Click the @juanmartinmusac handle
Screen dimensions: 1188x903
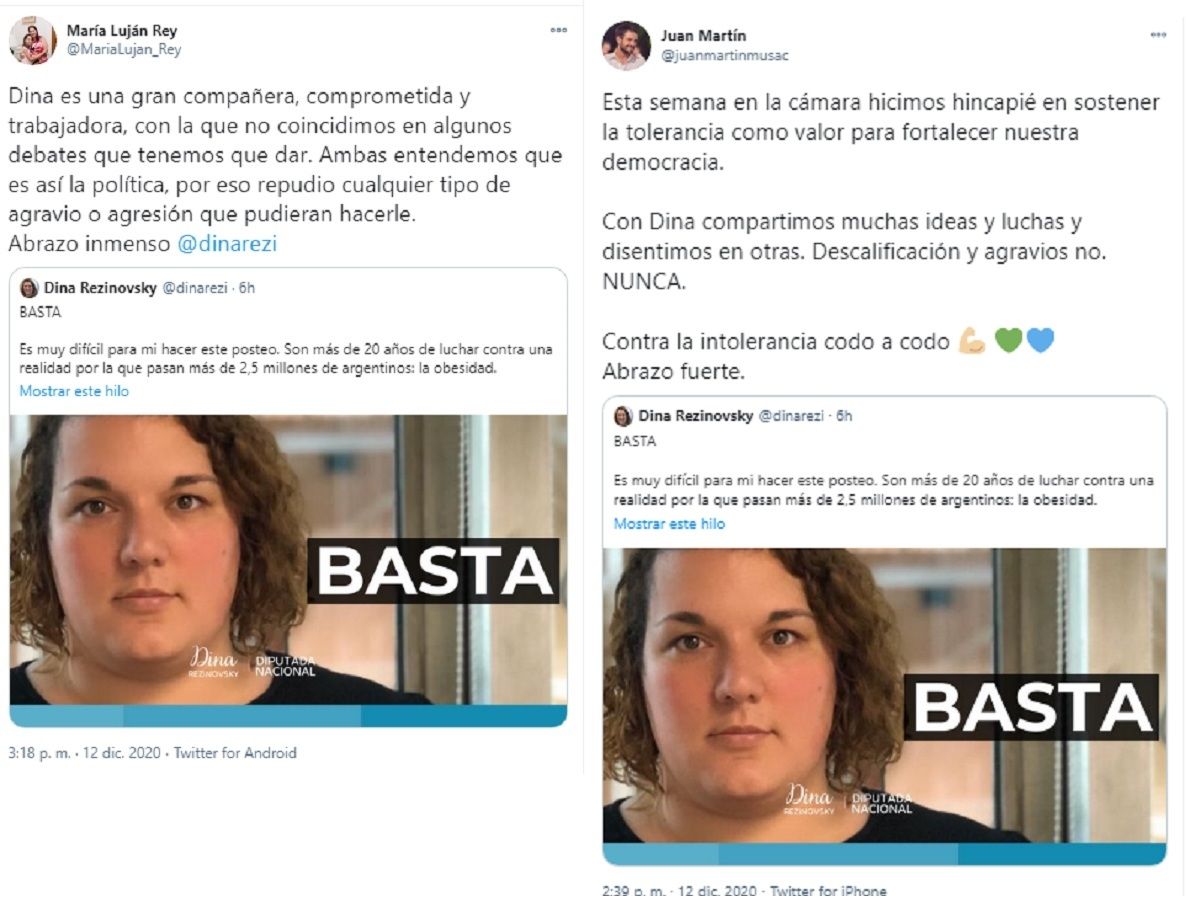(x=724, y=55)
